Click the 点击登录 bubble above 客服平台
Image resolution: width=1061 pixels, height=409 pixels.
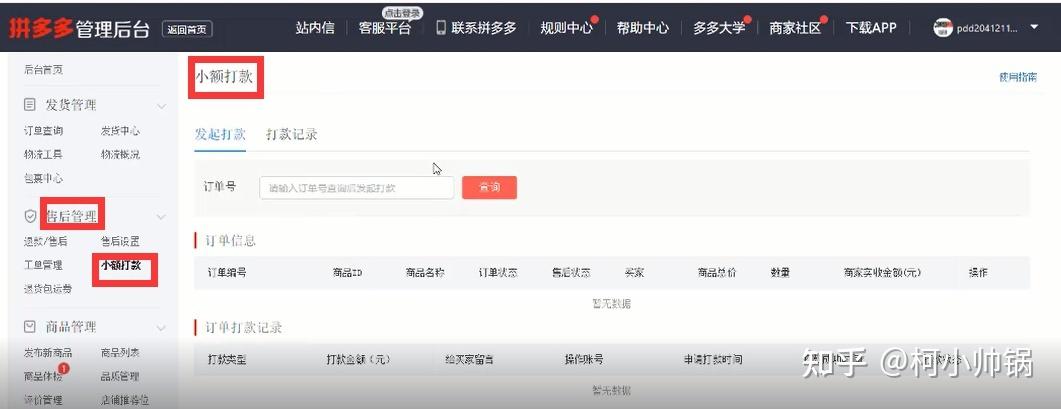coord(402,13)
